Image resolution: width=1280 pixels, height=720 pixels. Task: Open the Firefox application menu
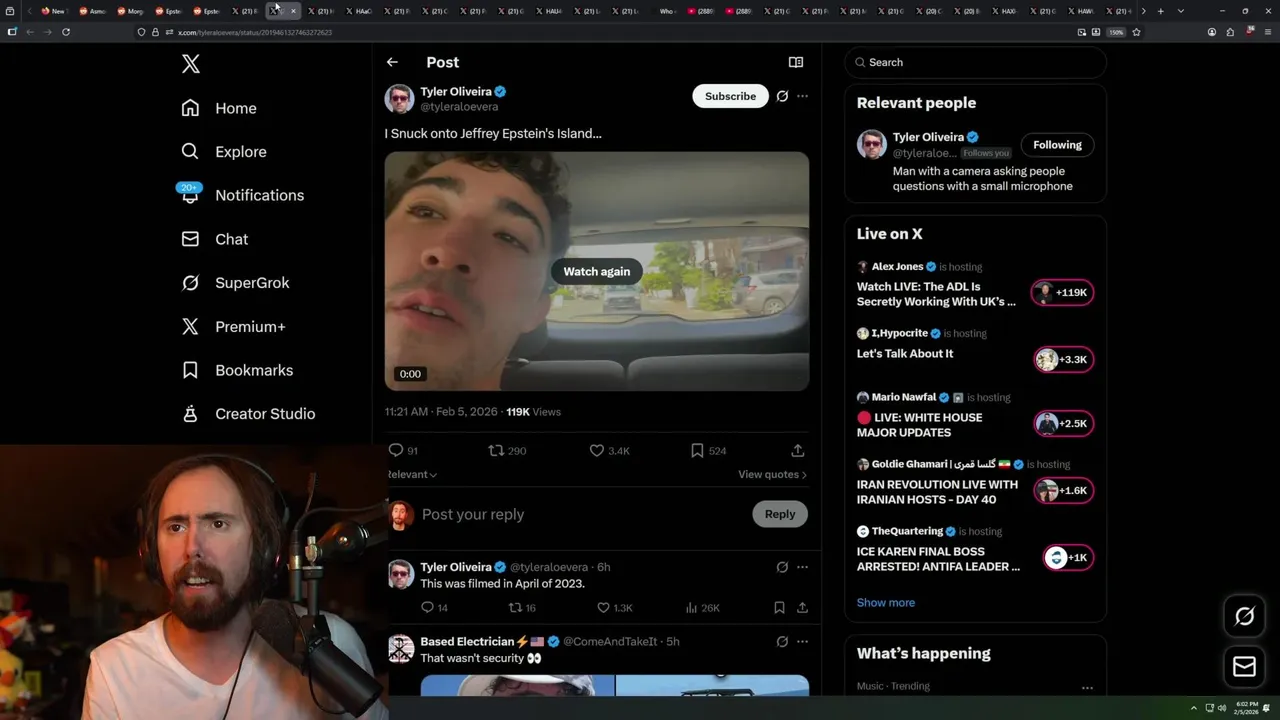pos(1266,32)
